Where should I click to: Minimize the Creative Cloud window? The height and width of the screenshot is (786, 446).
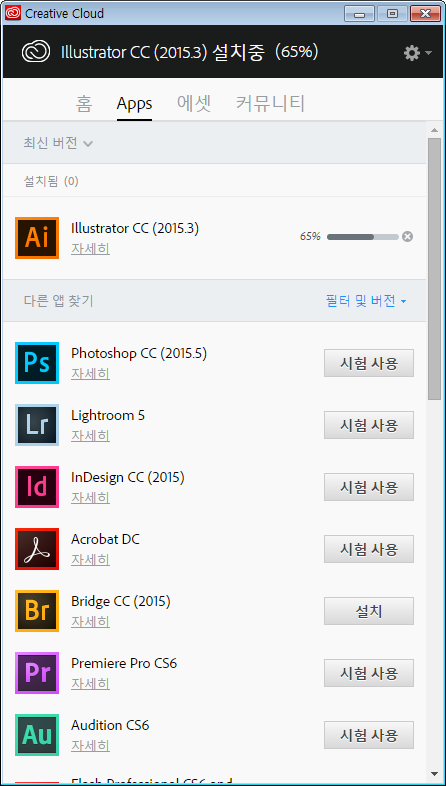tap(359, 14)
